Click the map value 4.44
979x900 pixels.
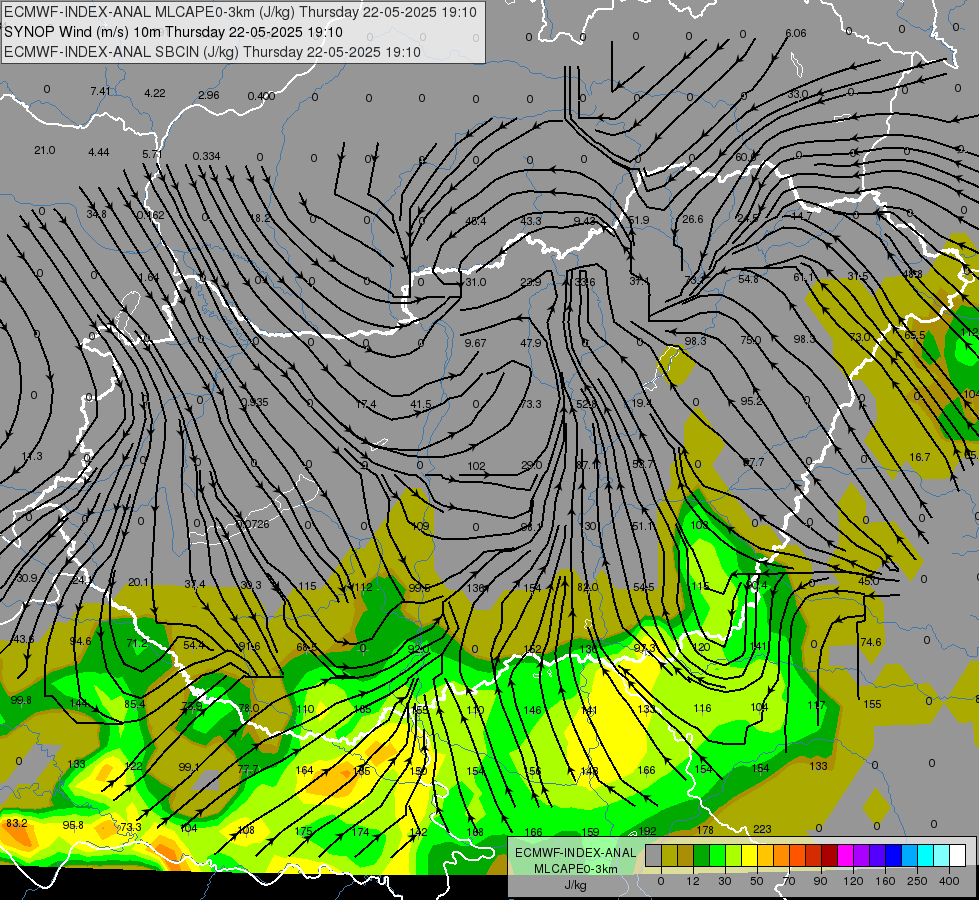[99, 152]
